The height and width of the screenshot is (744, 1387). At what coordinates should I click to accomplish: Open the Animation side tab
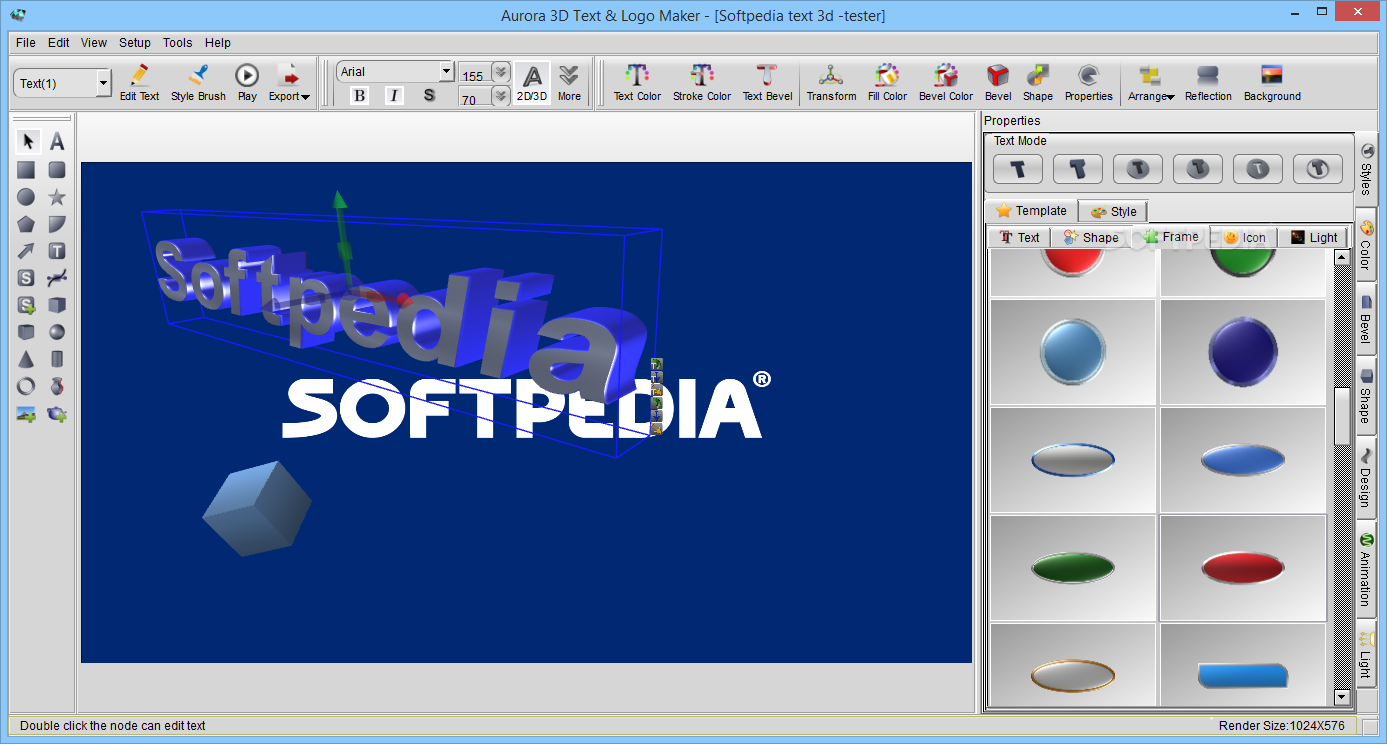[1366, 570]
